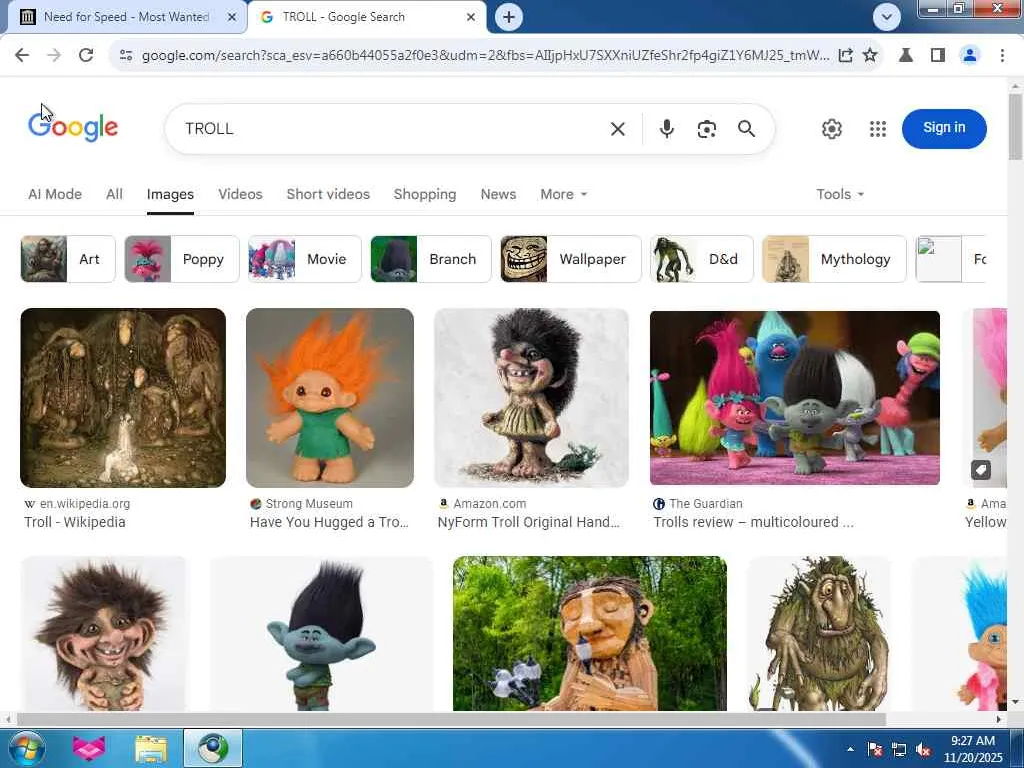Select Chrome taskbar button
Screen dimensions: 1024x768
coord(213,748)
